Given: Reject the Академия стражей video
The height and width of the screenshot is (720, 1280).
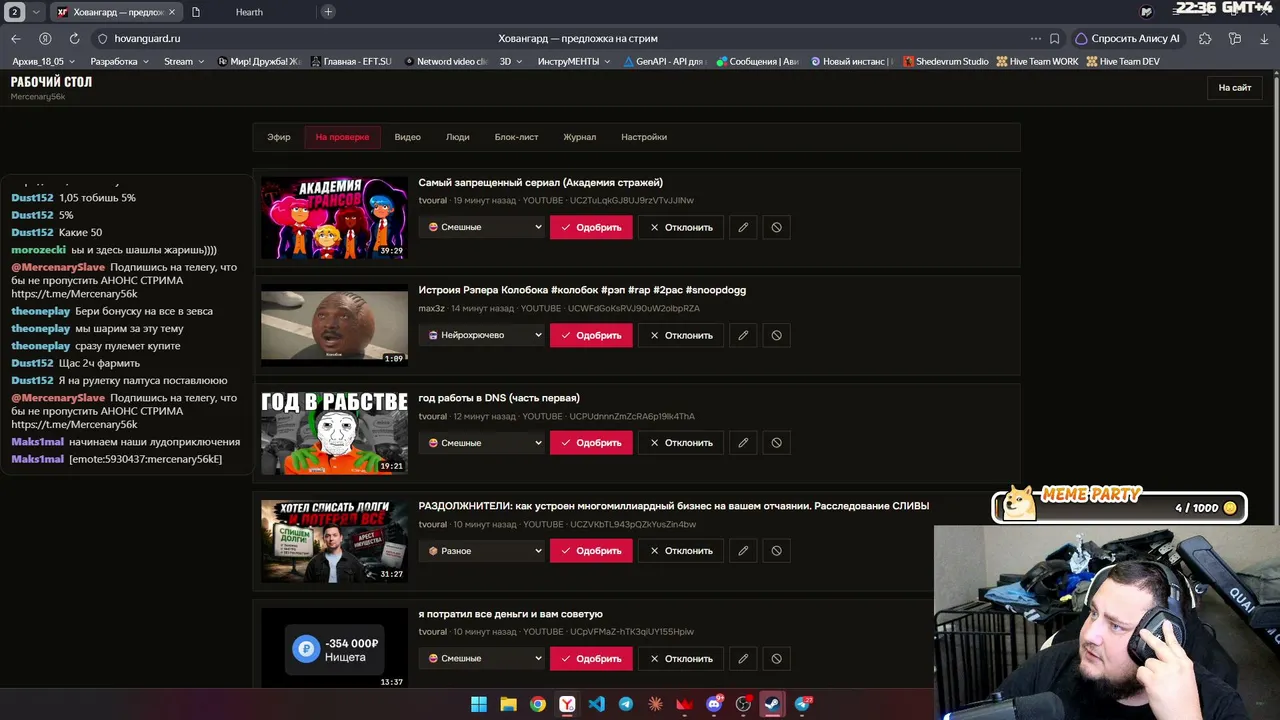Looking at the screenshot, I should (681, 227).
